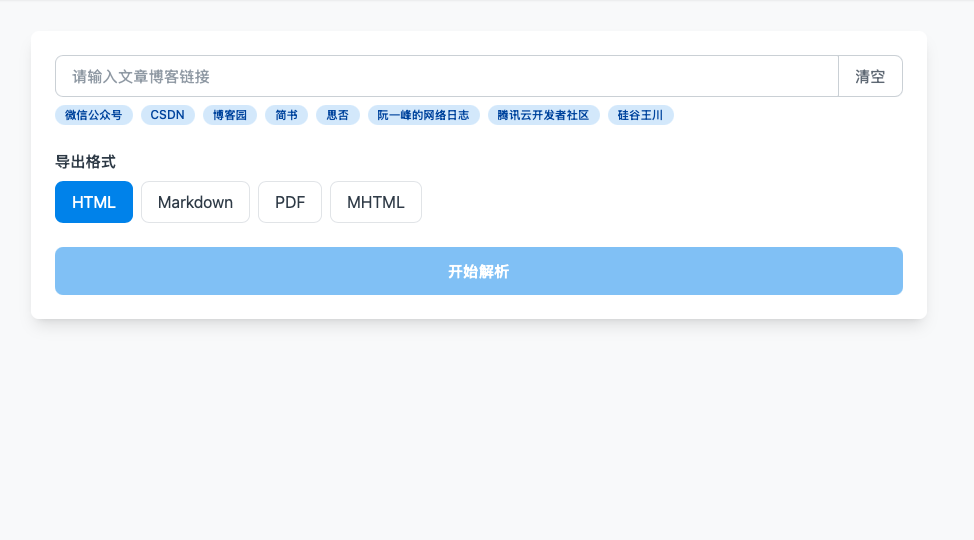The width and height of the screenshot is (974, 540).
Task: Click the 导出格式 section label
Action: click(x=85, y=162)
